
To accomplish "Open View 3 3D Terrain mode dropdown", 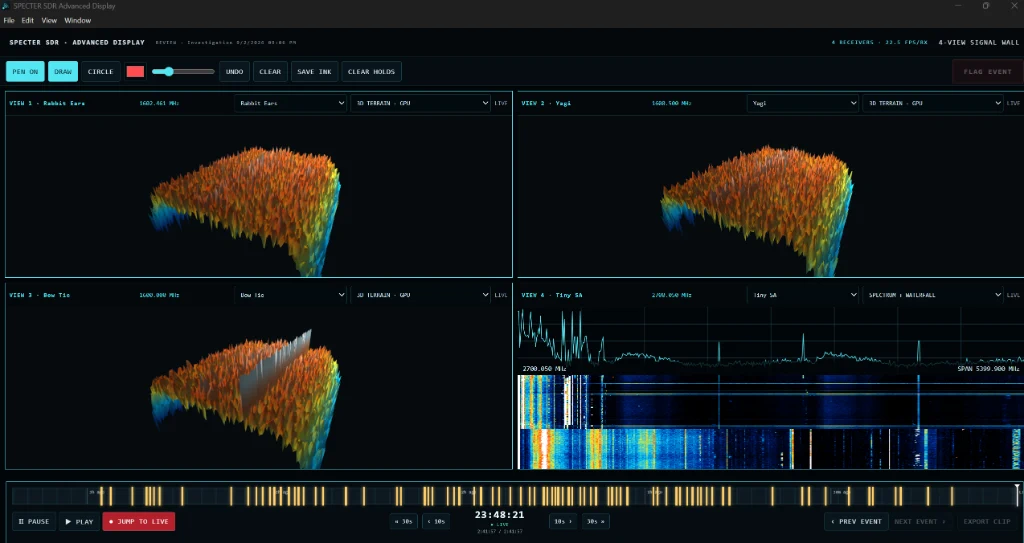I will (x=421, y=295).
